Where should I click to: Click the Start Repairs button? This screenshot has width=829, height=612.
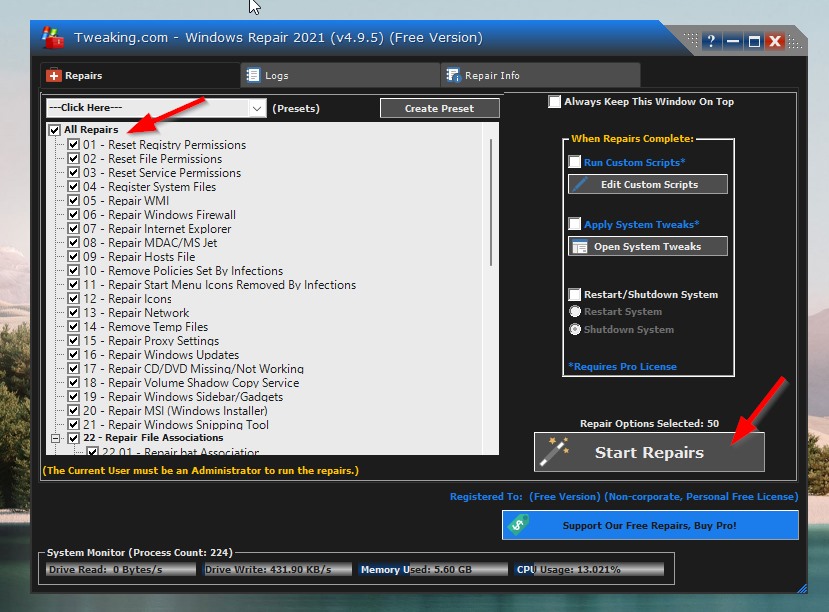(649, 452)
